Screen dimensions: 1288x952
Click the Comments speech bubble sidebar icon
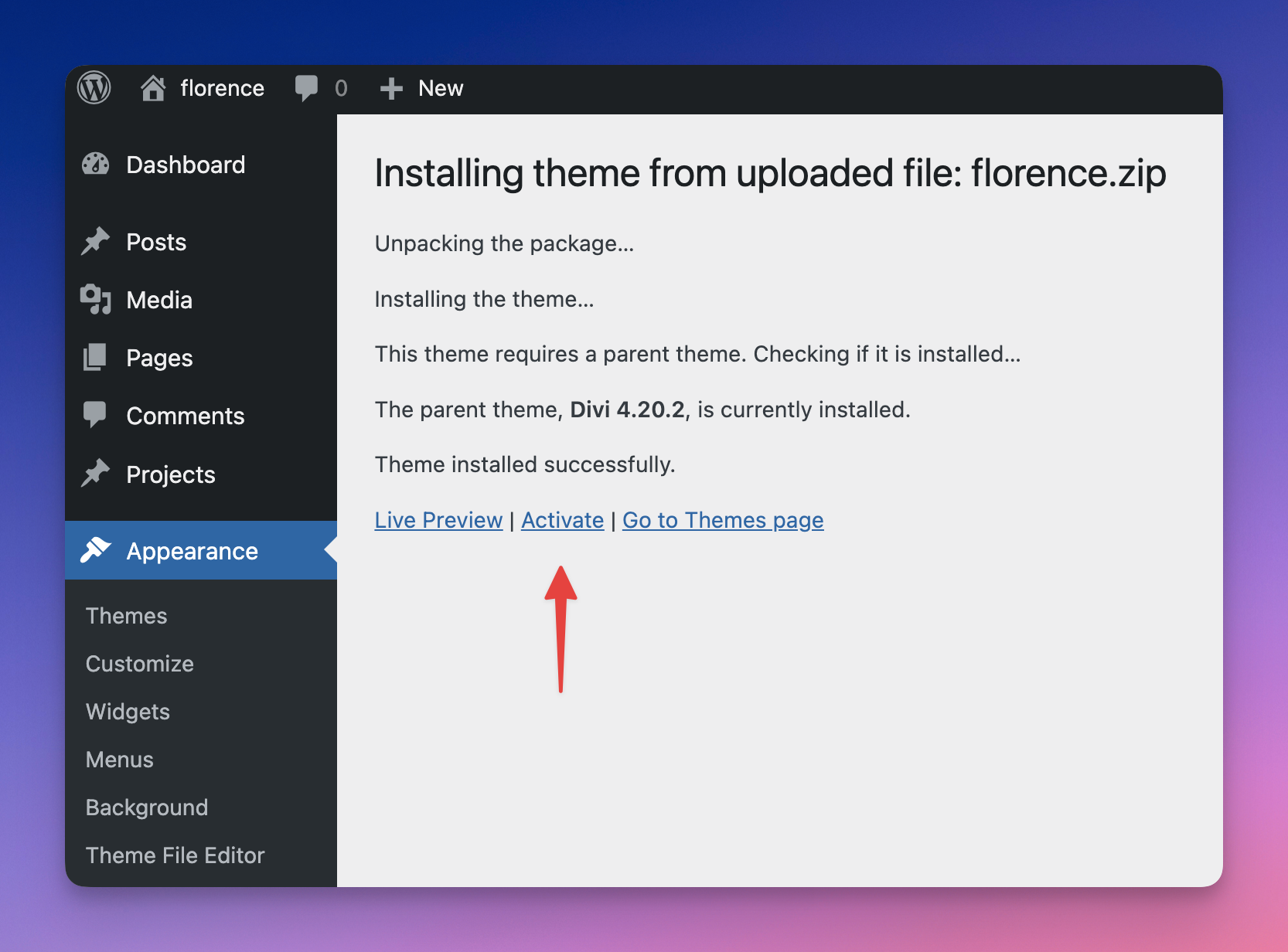tap(95, 416)
